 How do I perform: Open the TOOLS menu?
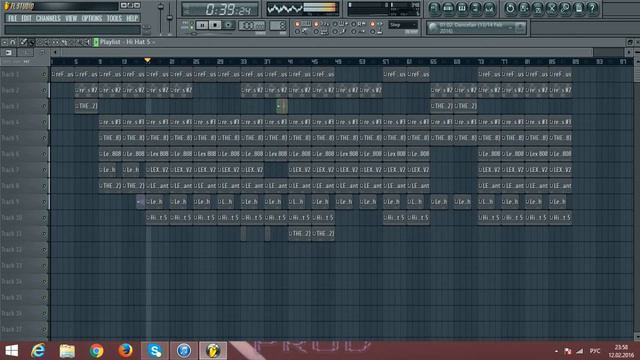coord(114,18)
